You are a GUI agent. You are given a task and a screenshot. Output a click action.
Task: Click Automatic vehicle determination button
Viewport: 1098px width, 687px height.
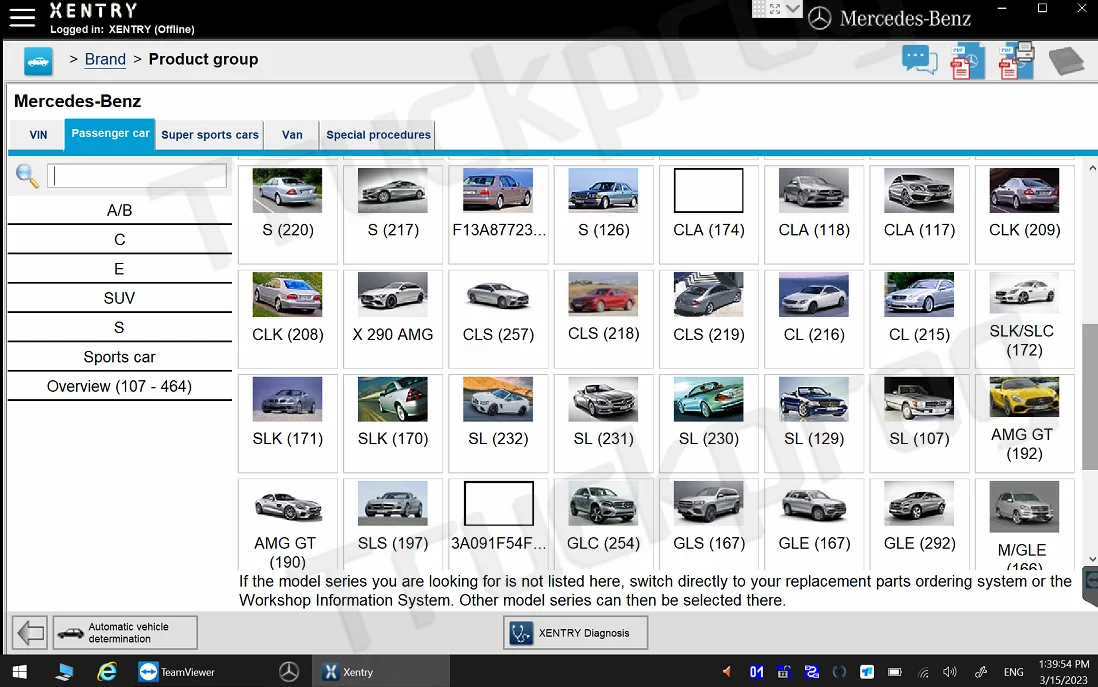point(125,633)
